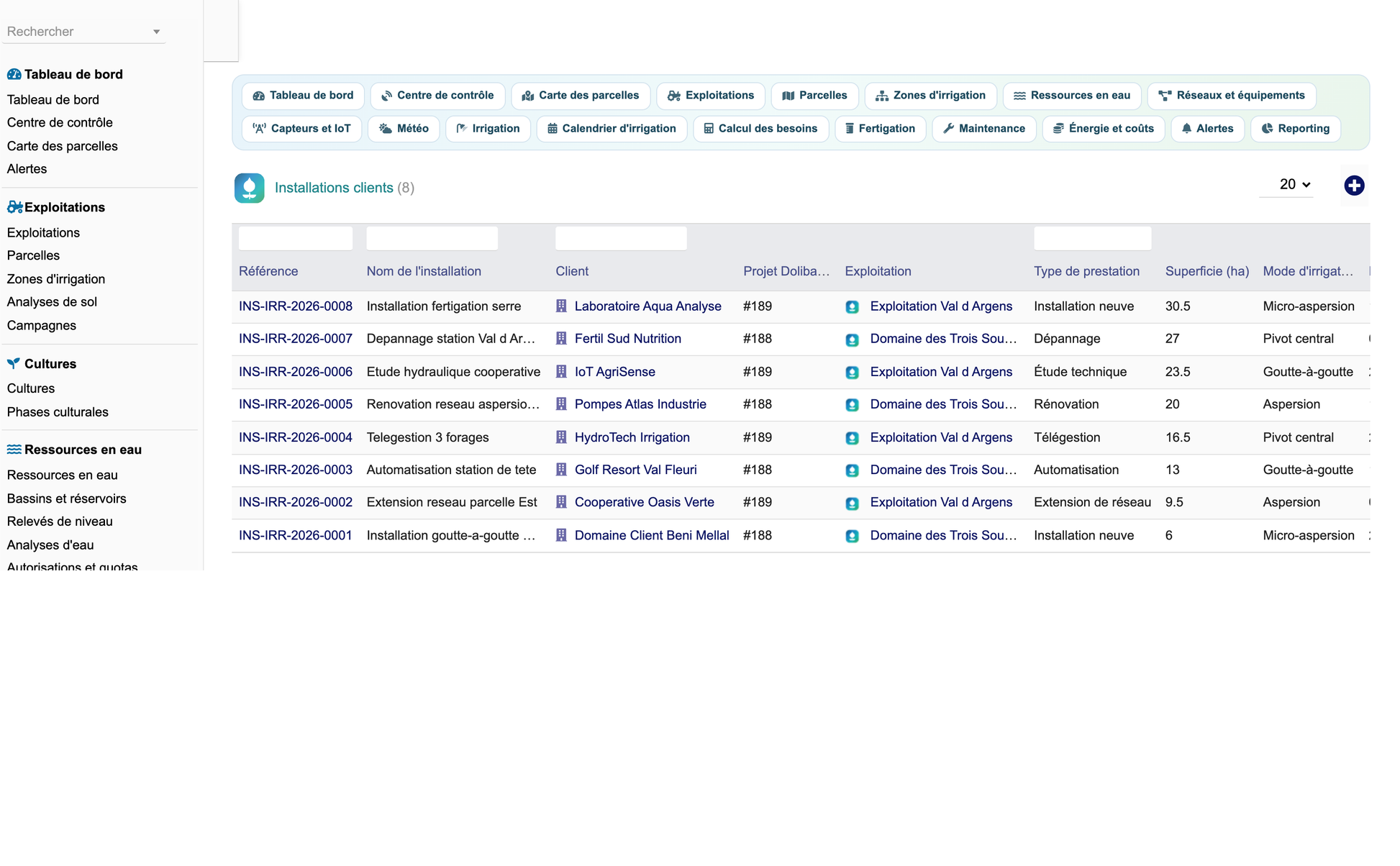Open client Fertil Sud Nutrition

[x=627, y=339]
